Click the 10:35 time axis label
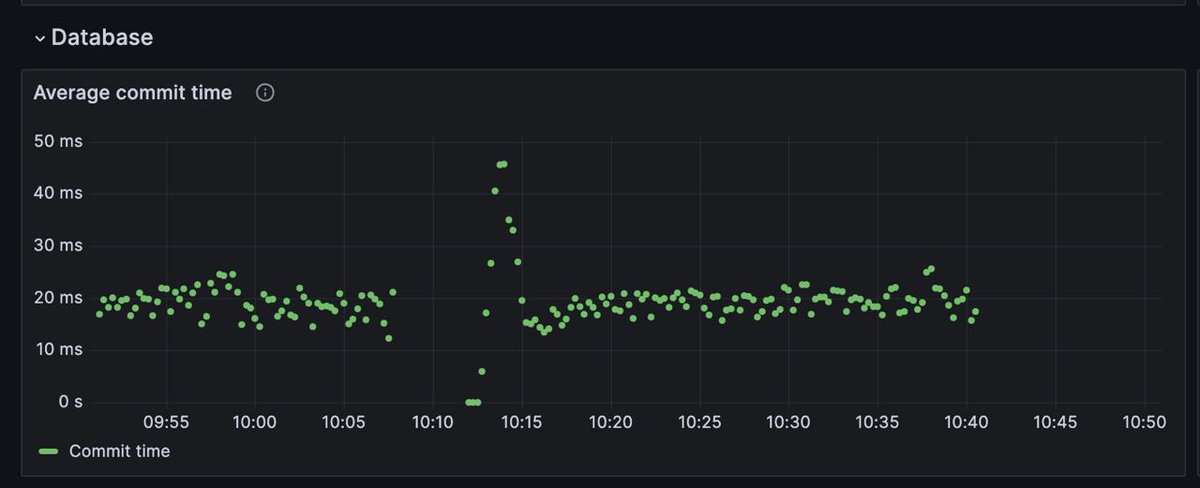 pos(878,422)
